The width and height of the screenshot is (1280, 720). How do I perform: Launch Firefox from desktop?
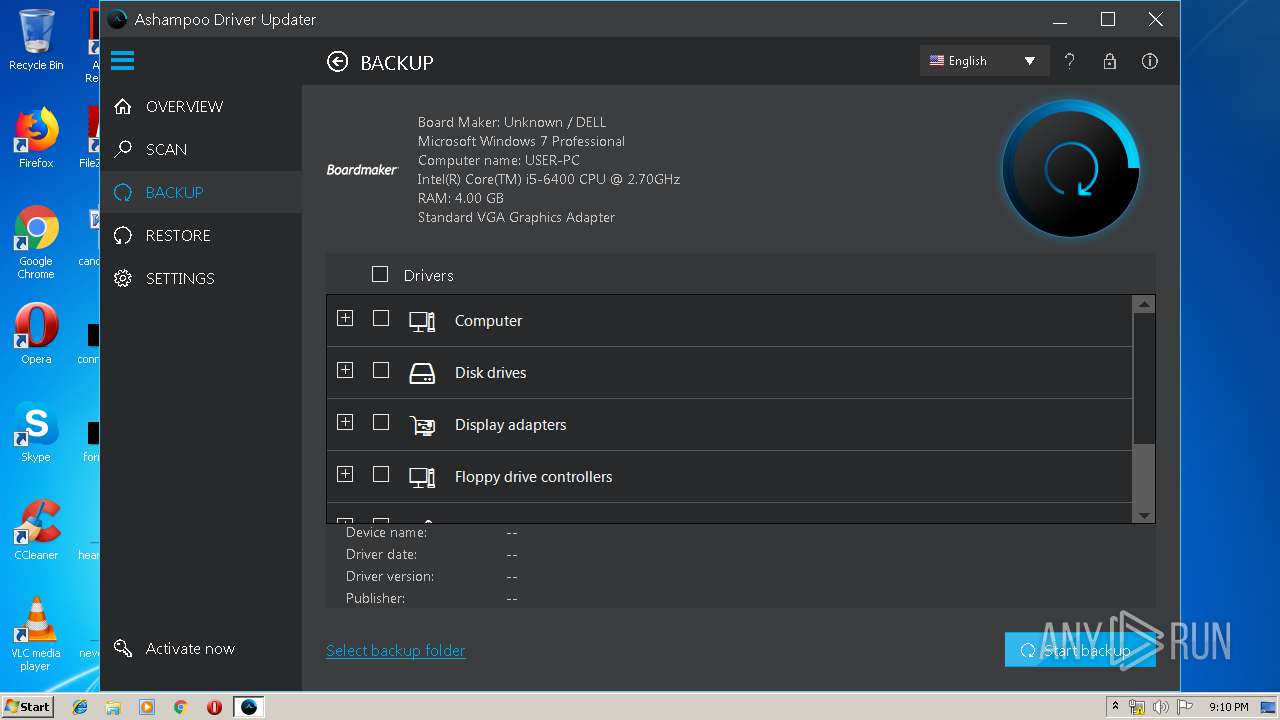coord(36,138)
